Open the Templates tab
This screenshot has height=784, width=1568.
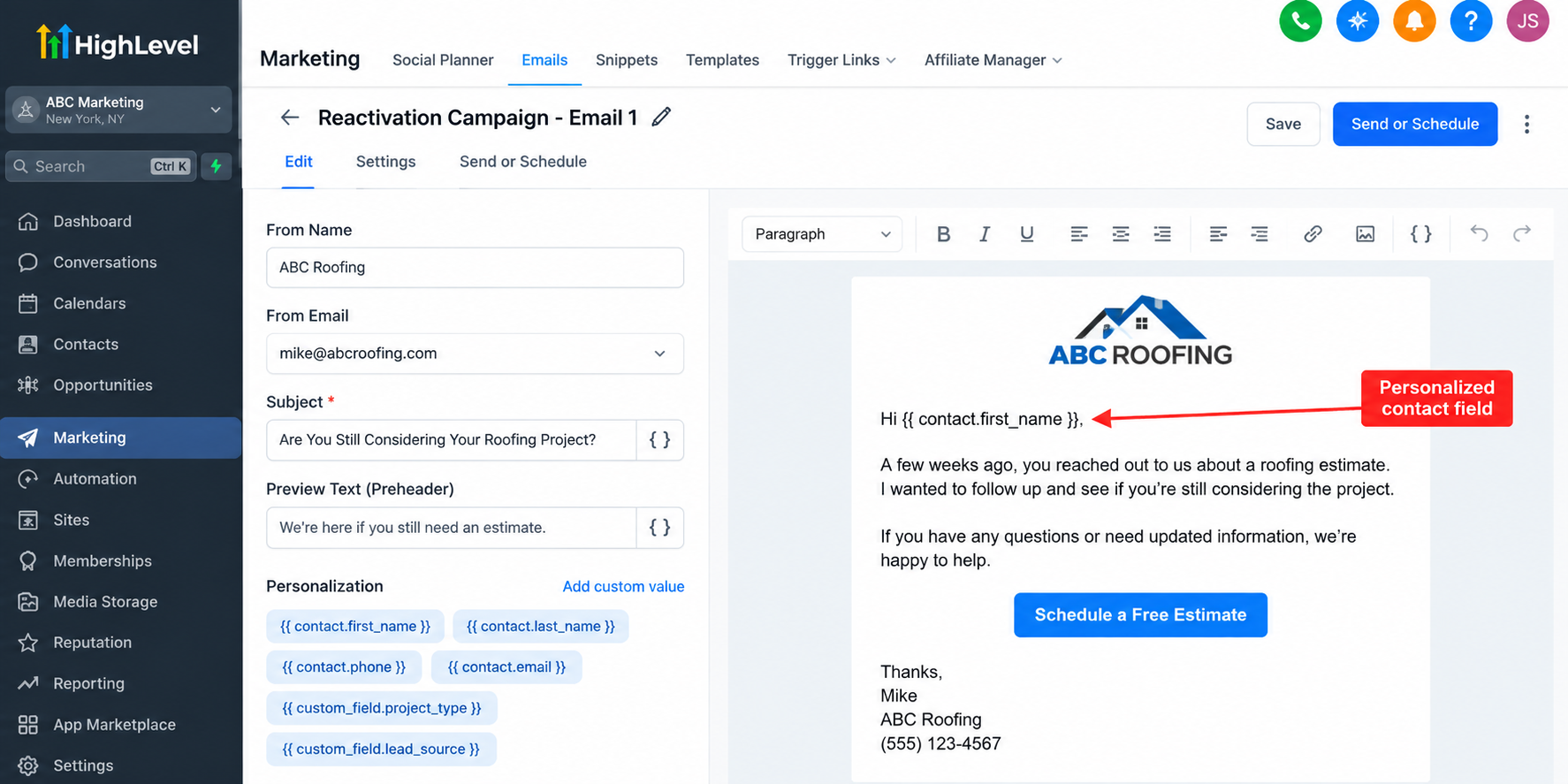tap(722, 60)
